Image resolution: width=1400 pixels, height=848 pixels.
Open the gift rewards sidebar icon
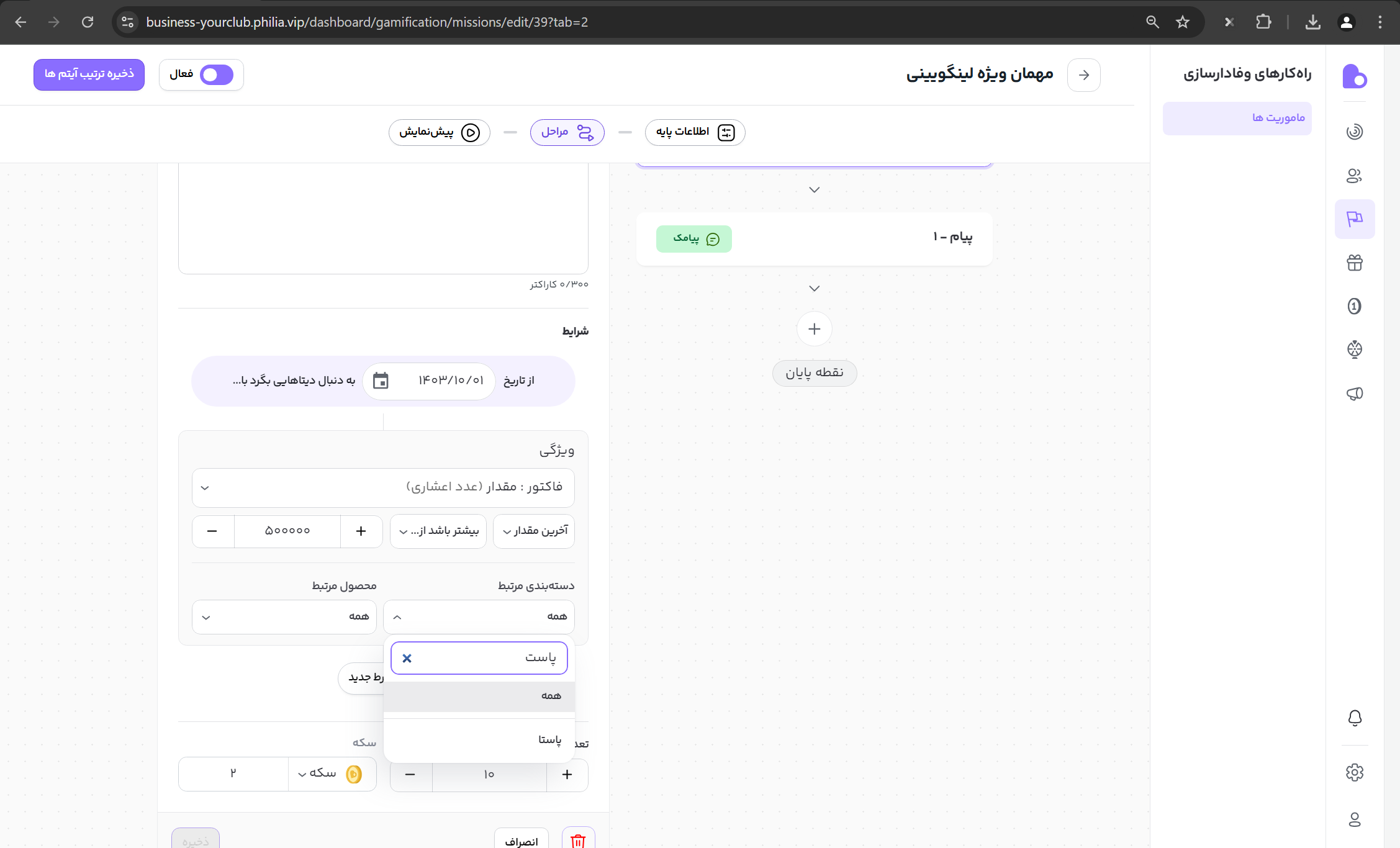(1354, 263)
